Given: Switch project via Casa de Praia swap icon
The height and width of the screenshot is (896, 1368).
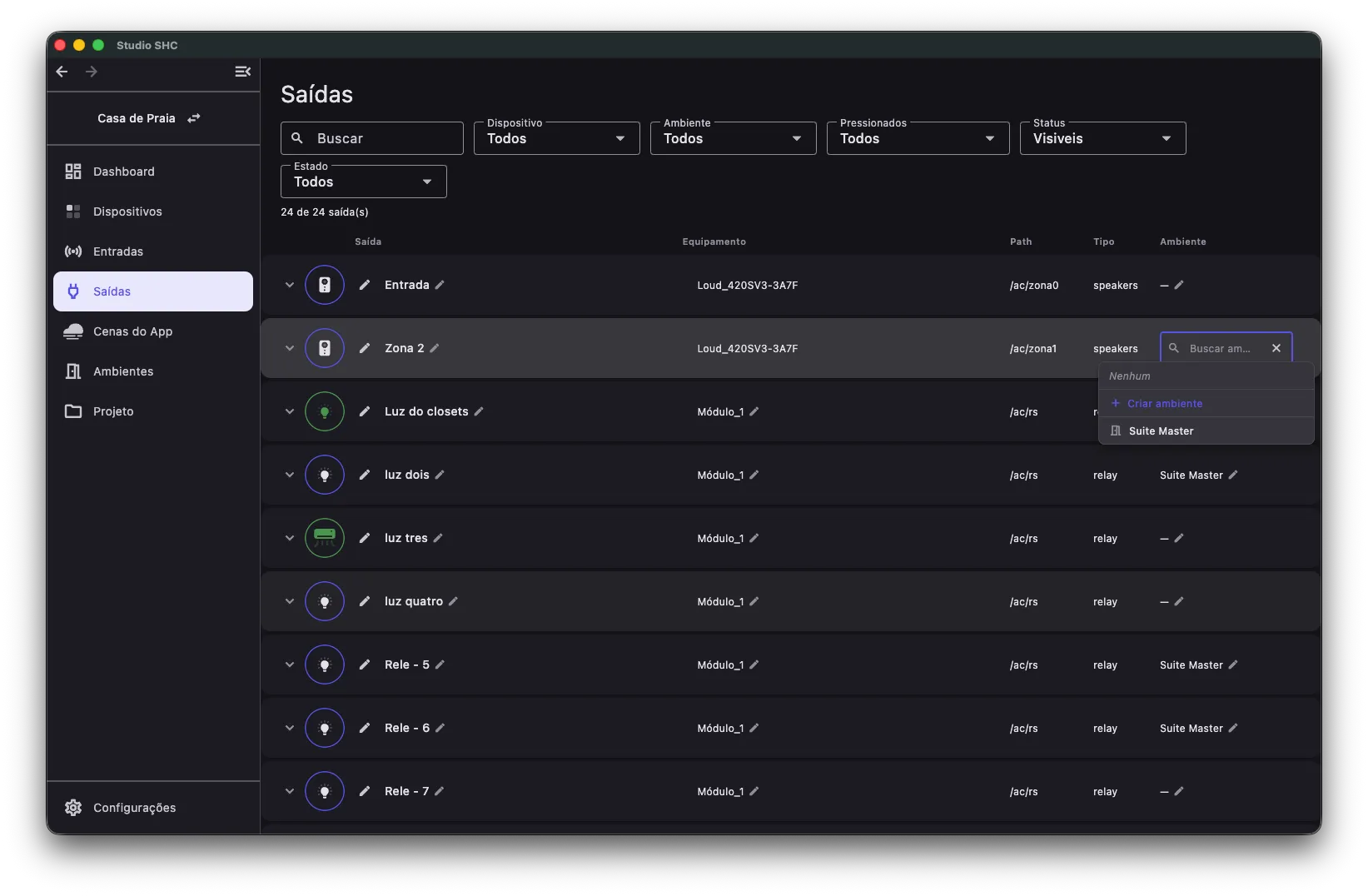Looking at the screenshot, I should click(194, 118).
